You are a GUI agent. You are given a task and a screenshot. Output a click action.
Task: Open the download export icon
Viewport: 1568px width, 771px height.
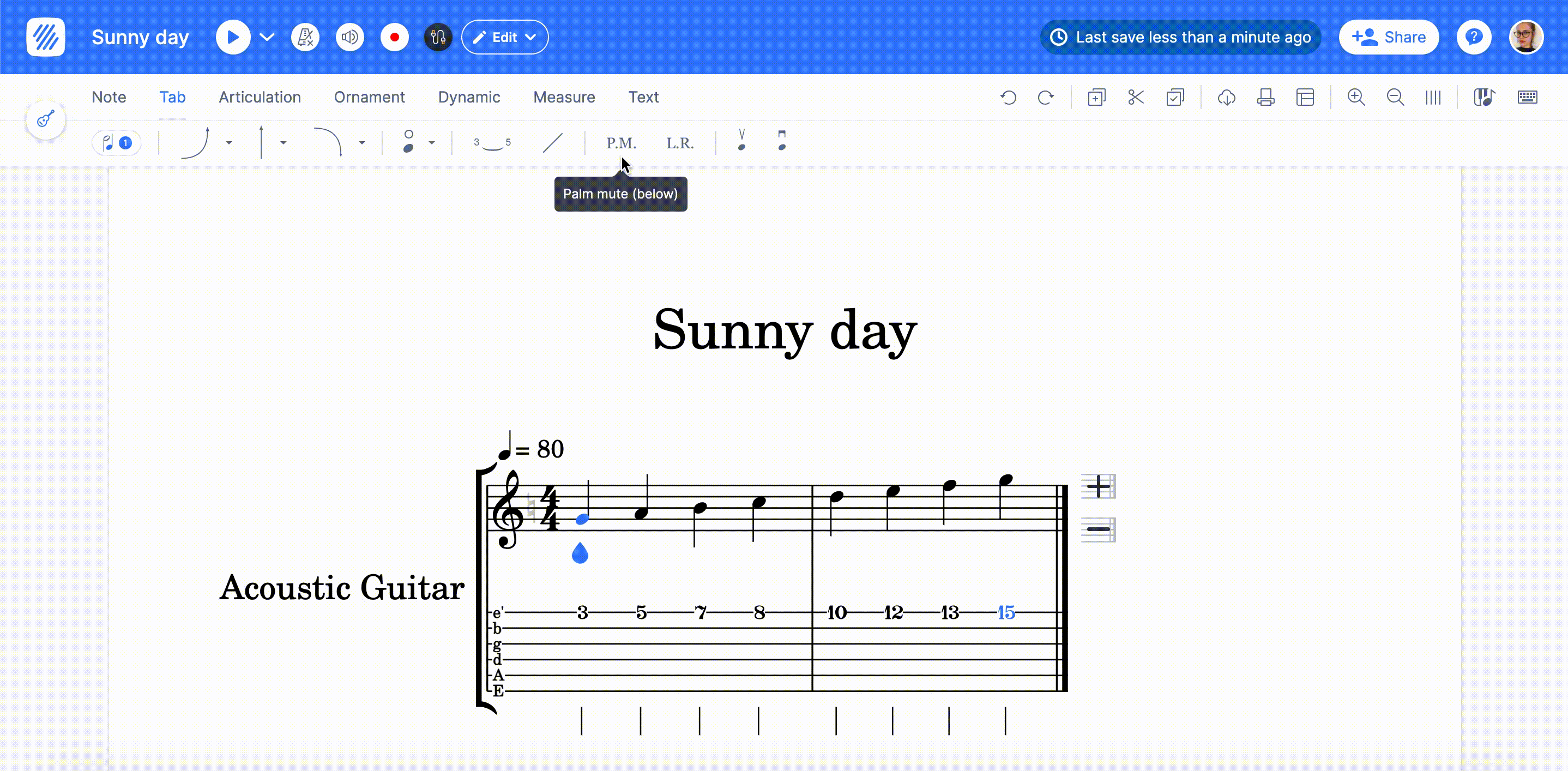point(1227,98)
